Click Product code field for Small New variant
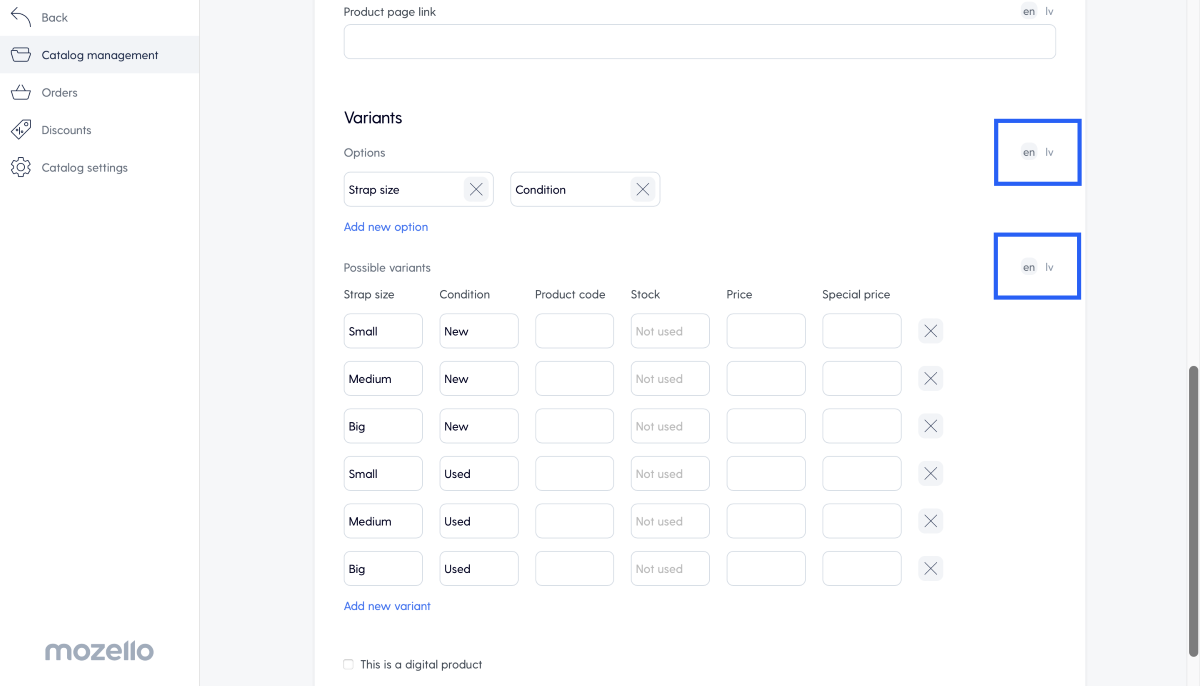The image size is (1200, 686). [x=574, y=331]
